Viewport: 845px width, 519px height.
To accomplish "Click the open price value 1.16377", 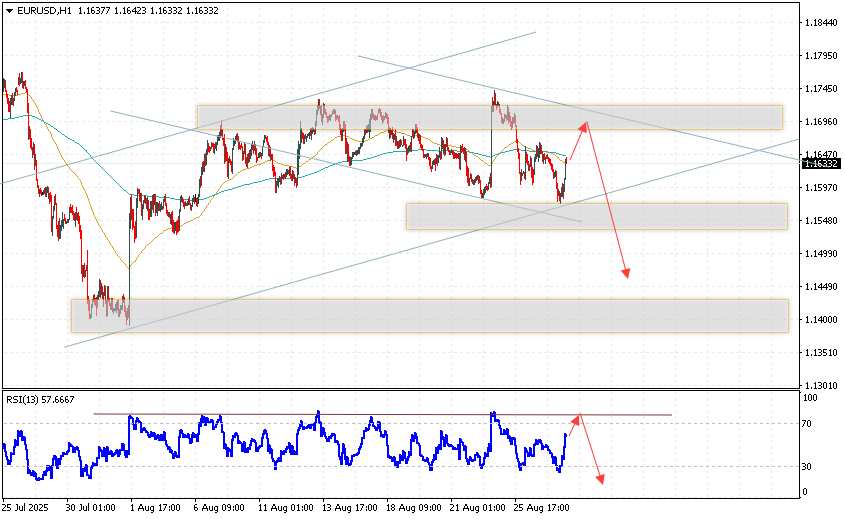I will (94, 10).
